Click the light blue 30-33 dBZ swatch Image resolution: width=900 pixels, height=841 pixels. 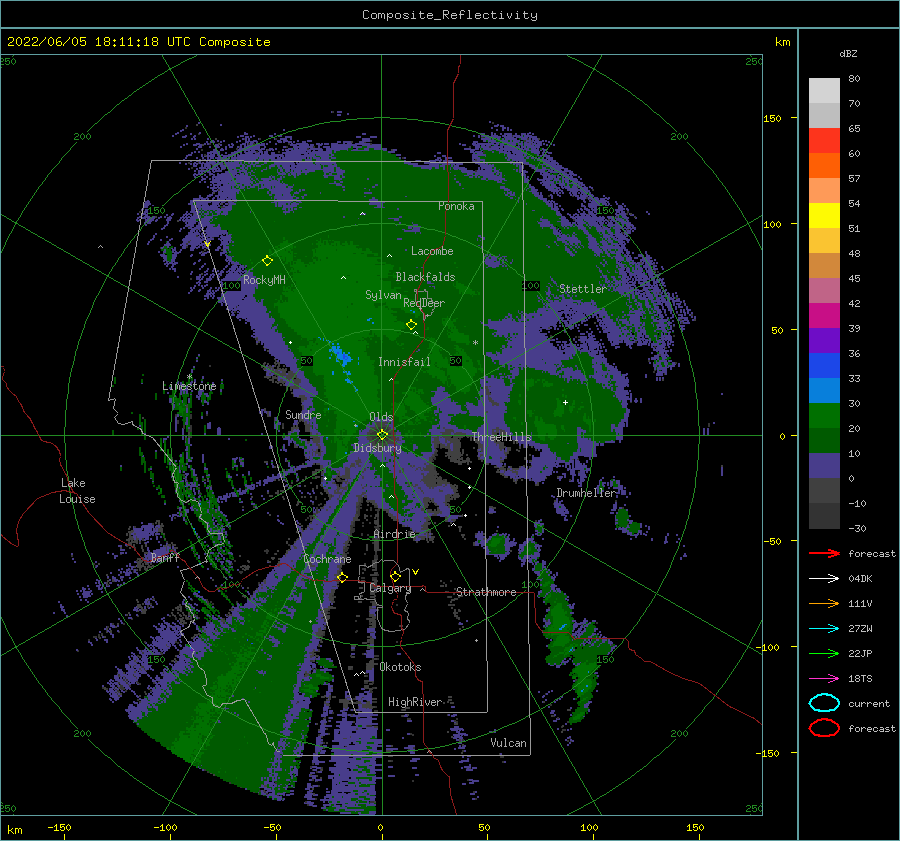824,391
